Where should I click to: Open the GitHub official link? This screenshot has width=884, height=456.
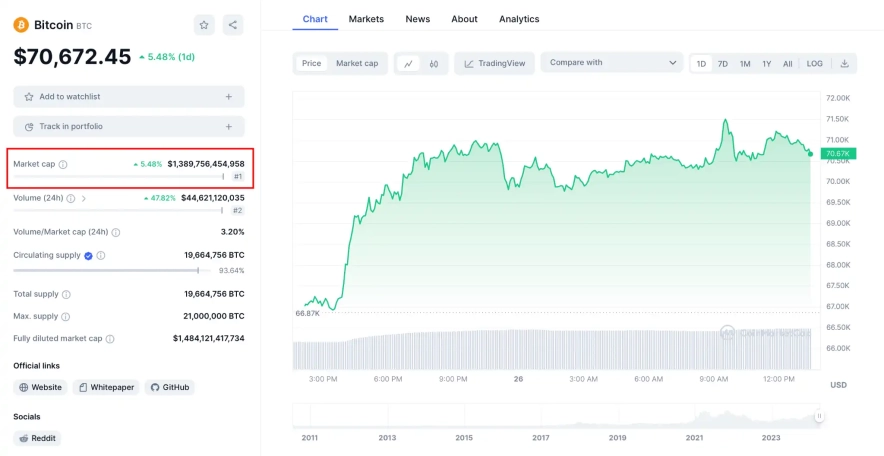(169, 387)
